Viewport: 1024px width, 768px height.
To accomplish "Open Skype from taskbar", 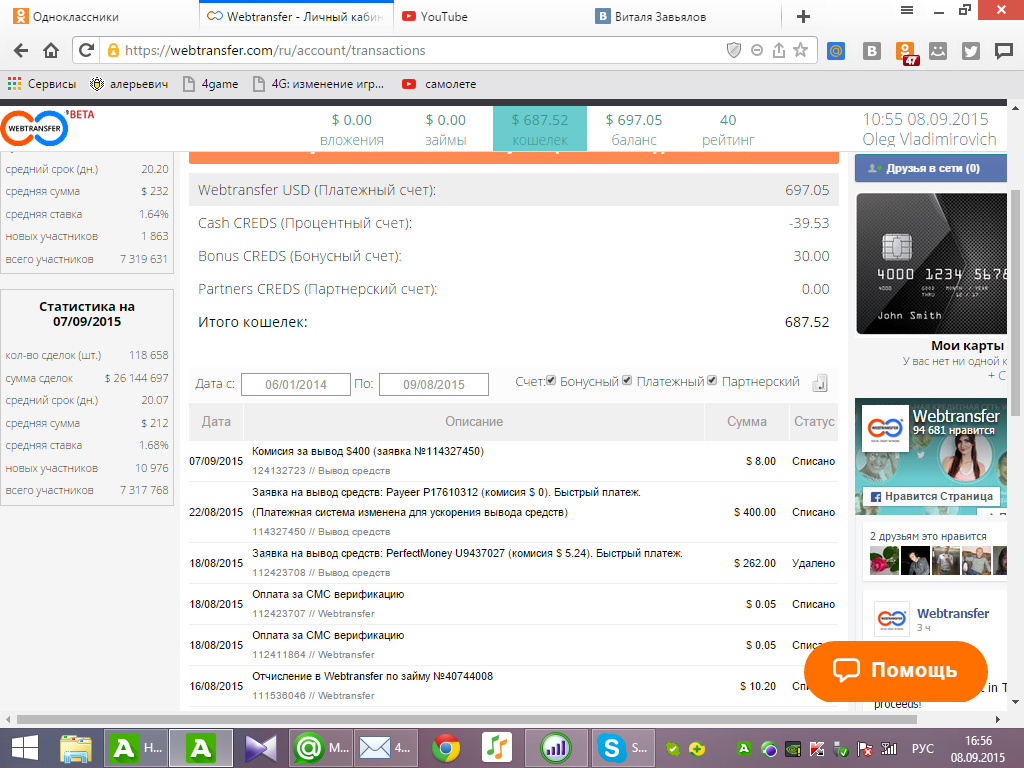I will [x=623, y=748].
